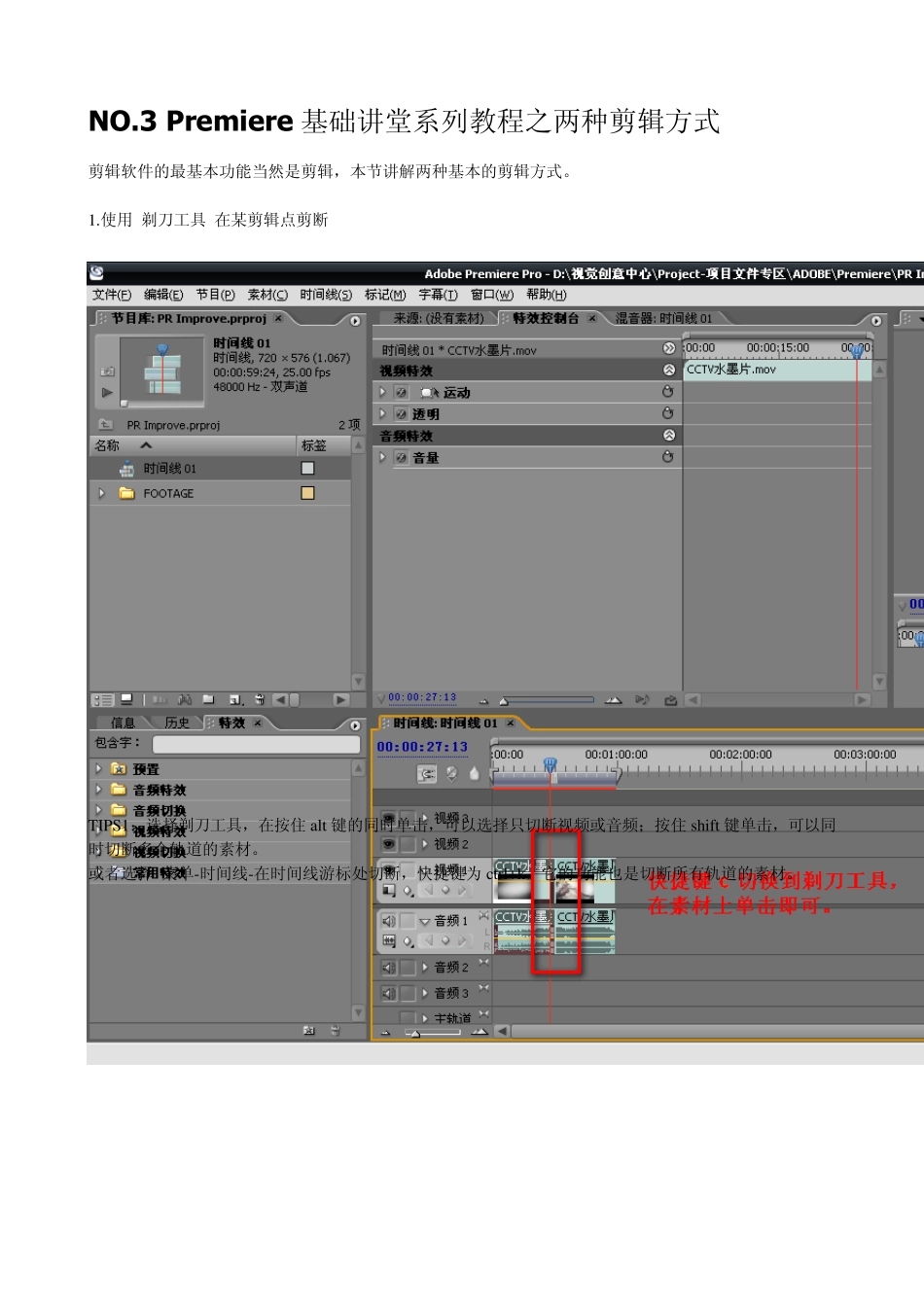The width and height of the screenshot is (924, 1307).
Task: Toggle 音量 effect enable checkbox
Action: click(x=401, y=458)
